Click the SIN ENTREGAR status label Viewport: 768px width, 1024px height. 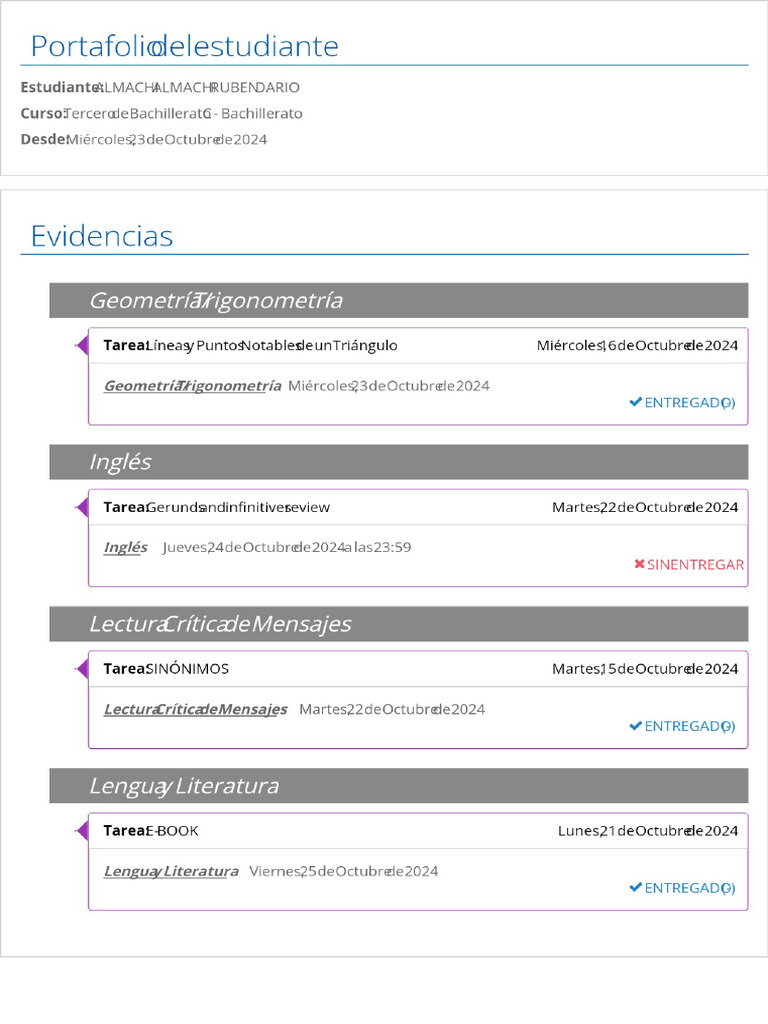pyautogui.click(x=695, y=564)
